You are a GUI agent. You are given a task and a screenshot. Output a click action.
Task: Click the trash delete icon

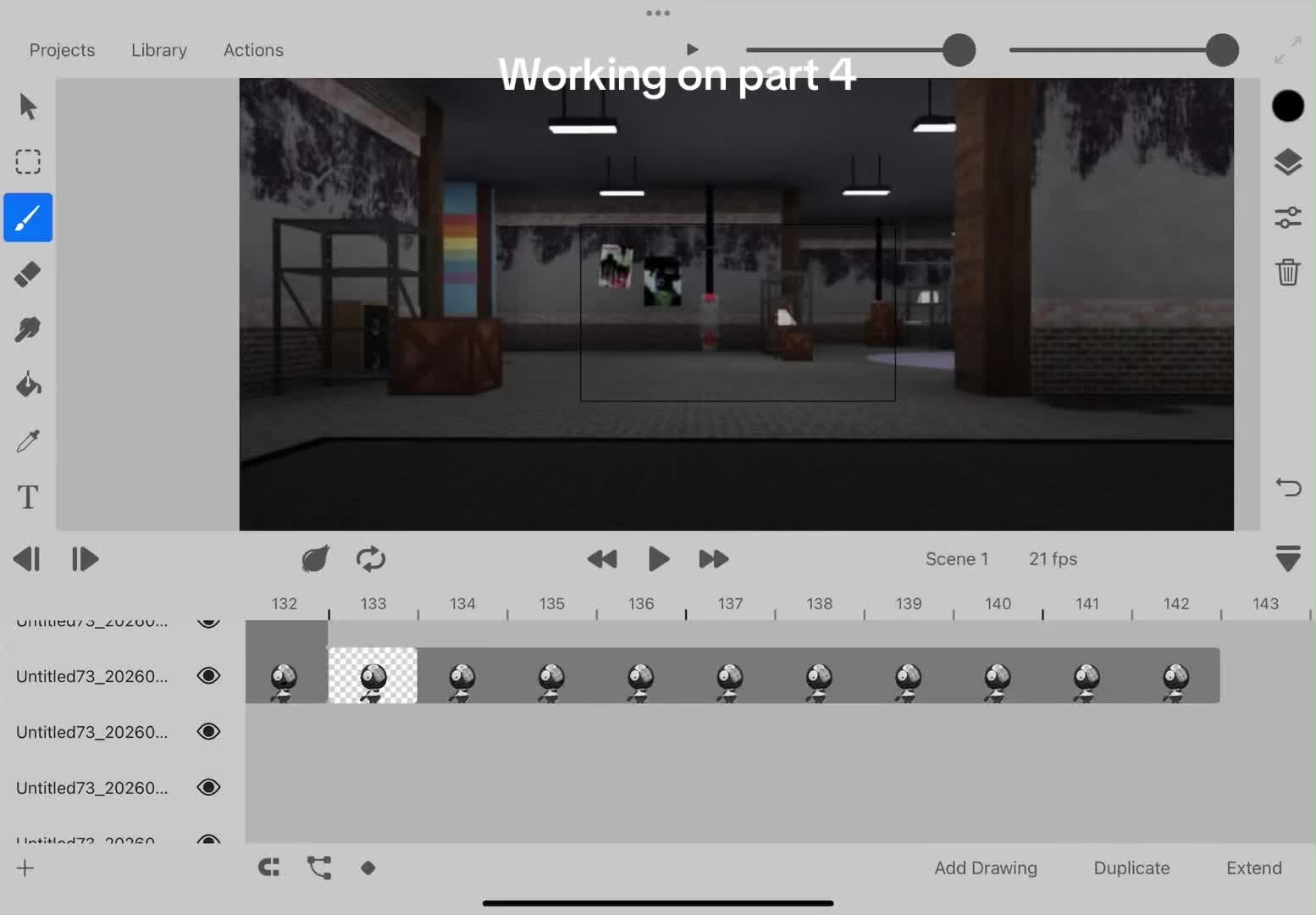pos(1288,272)
